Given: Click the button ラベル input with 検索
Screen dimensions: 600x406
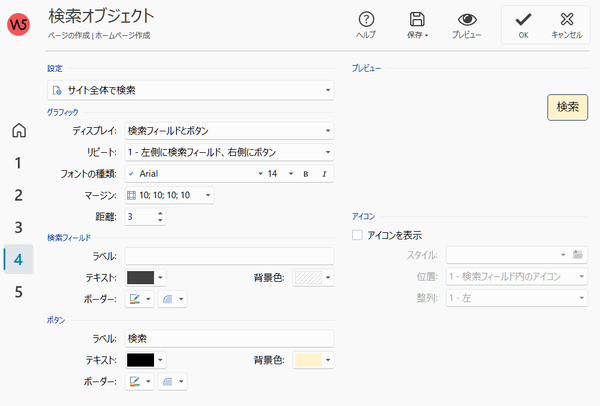Looking at the screenshot, I should [229, 339].
